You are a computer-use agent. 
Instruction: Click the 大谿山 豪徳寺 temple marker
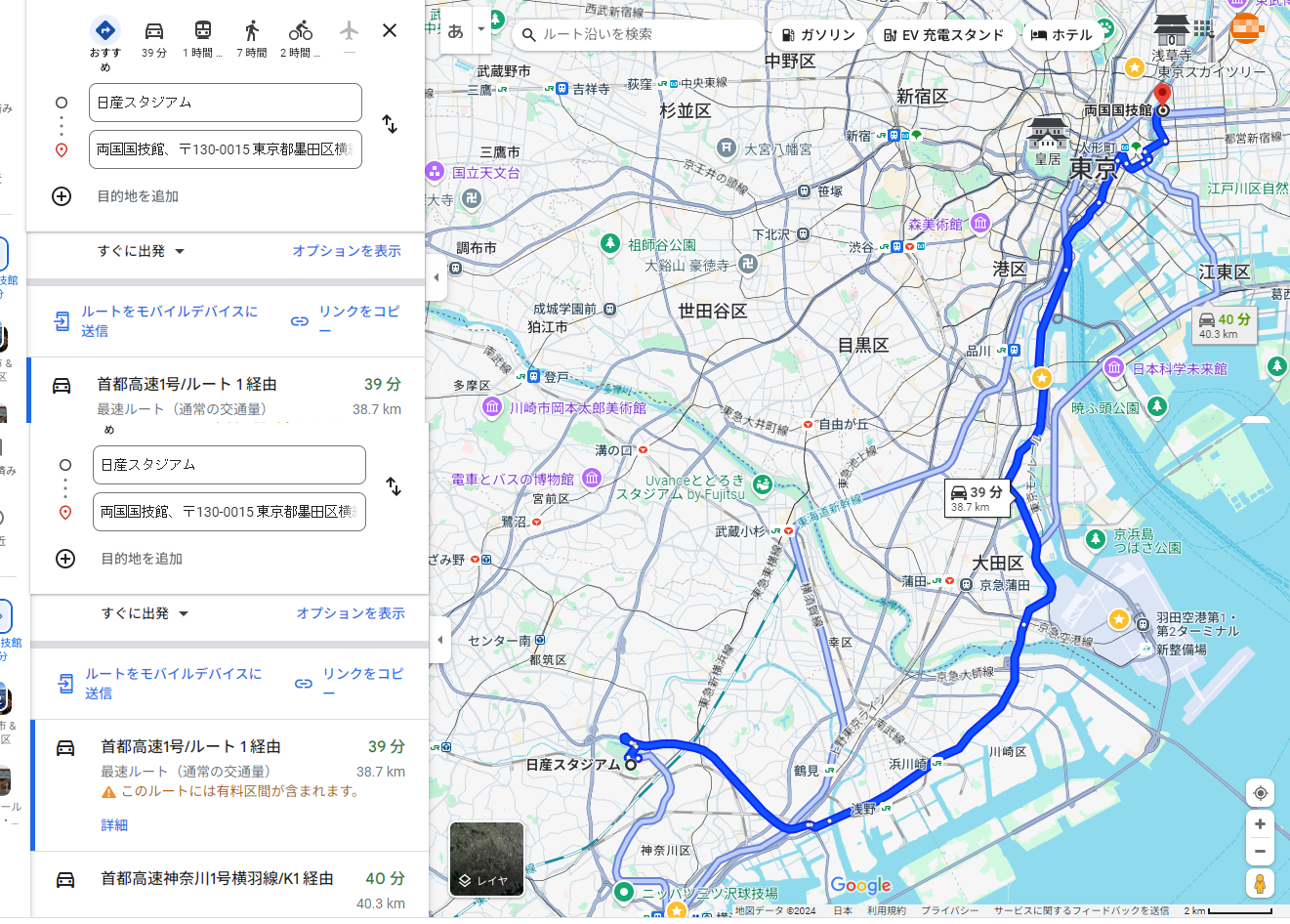(x=748, y=263)
